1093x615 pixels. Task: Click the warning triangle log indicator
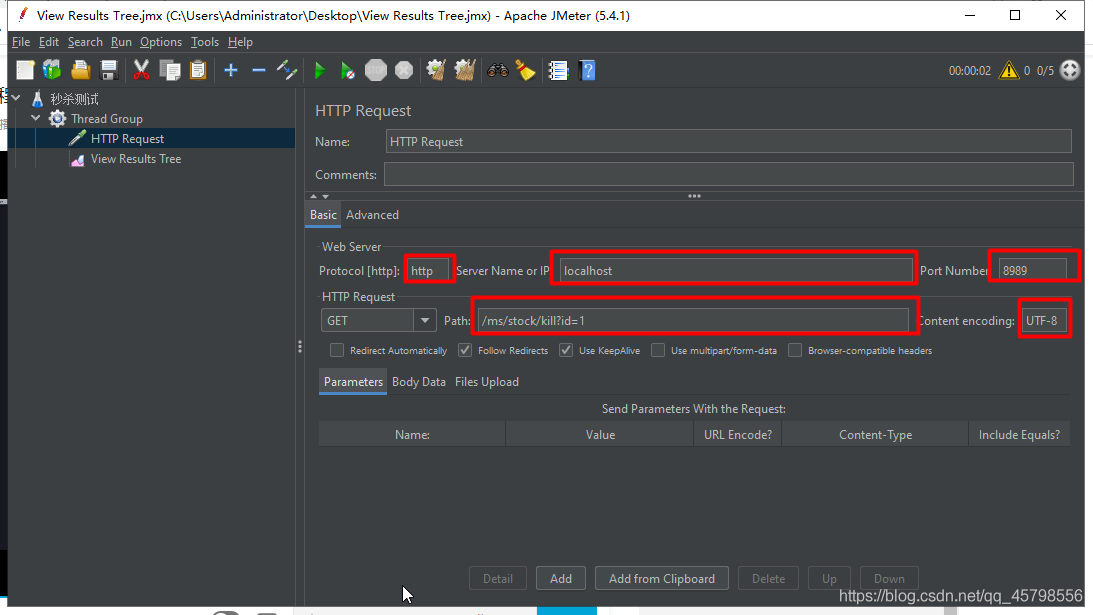point(1009,70)
